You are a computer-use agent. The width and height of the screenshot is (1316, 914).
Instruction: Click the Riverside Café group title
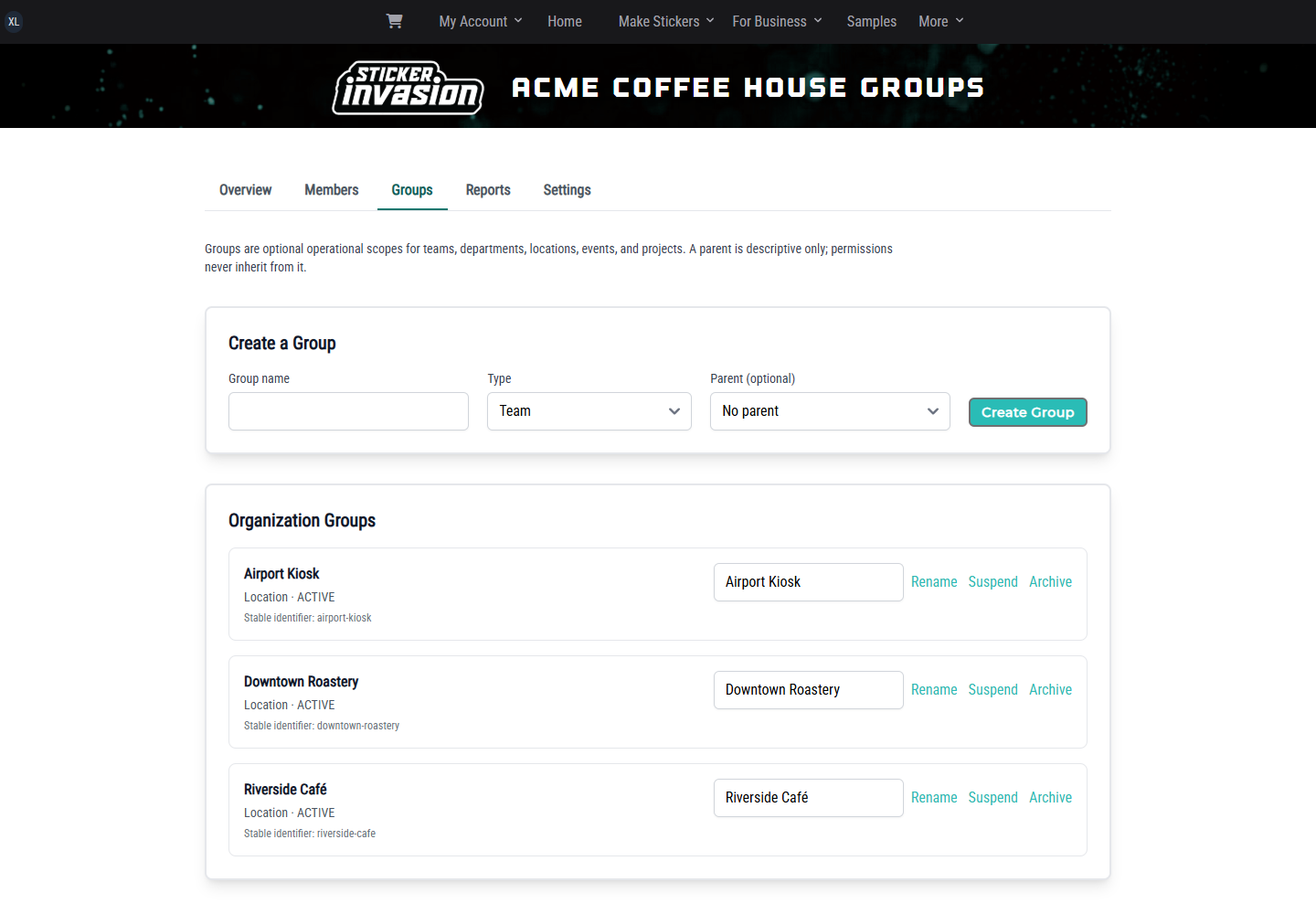point(285,790)
